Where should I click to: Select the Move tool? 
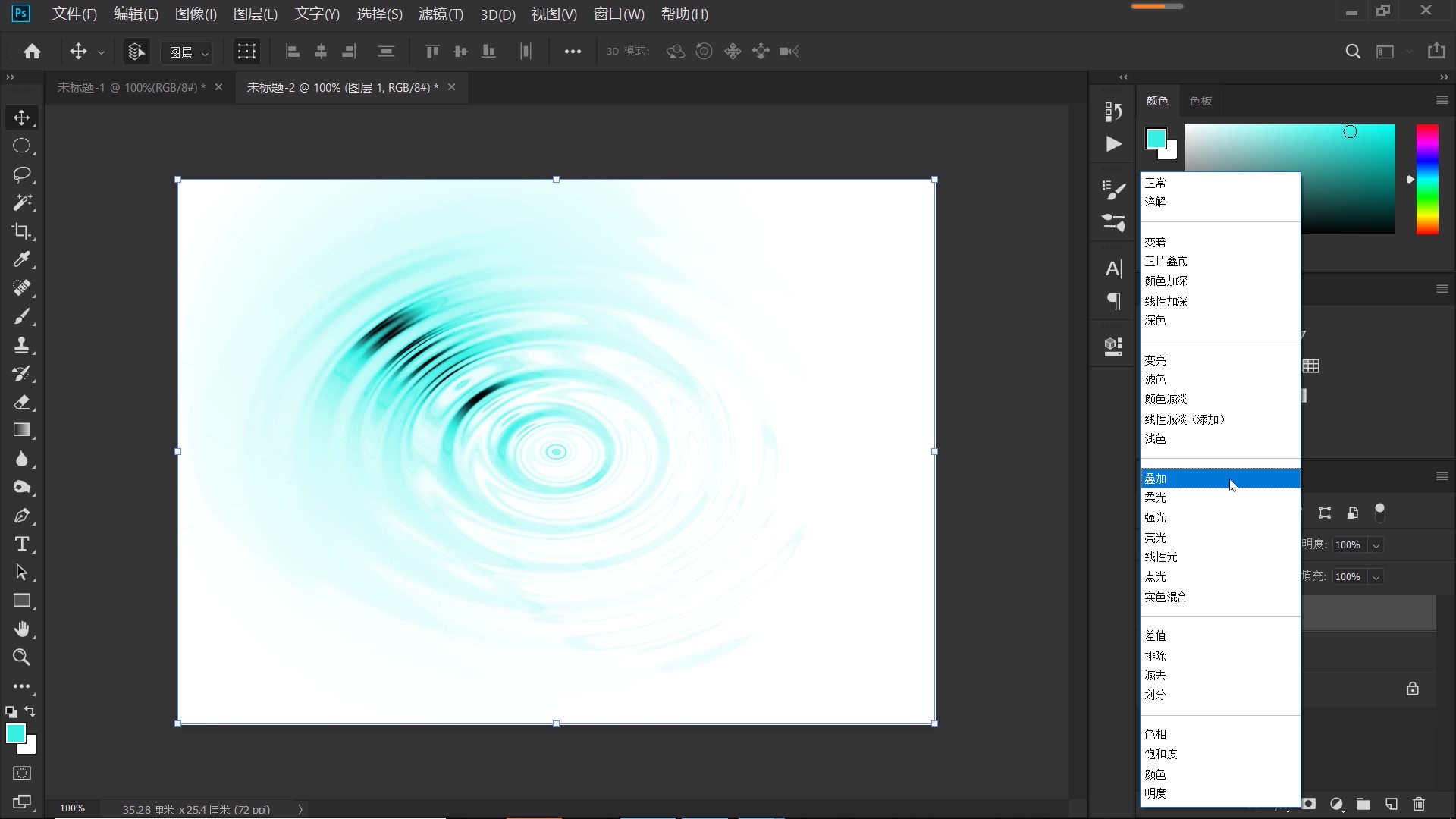(x=21, y=118)
